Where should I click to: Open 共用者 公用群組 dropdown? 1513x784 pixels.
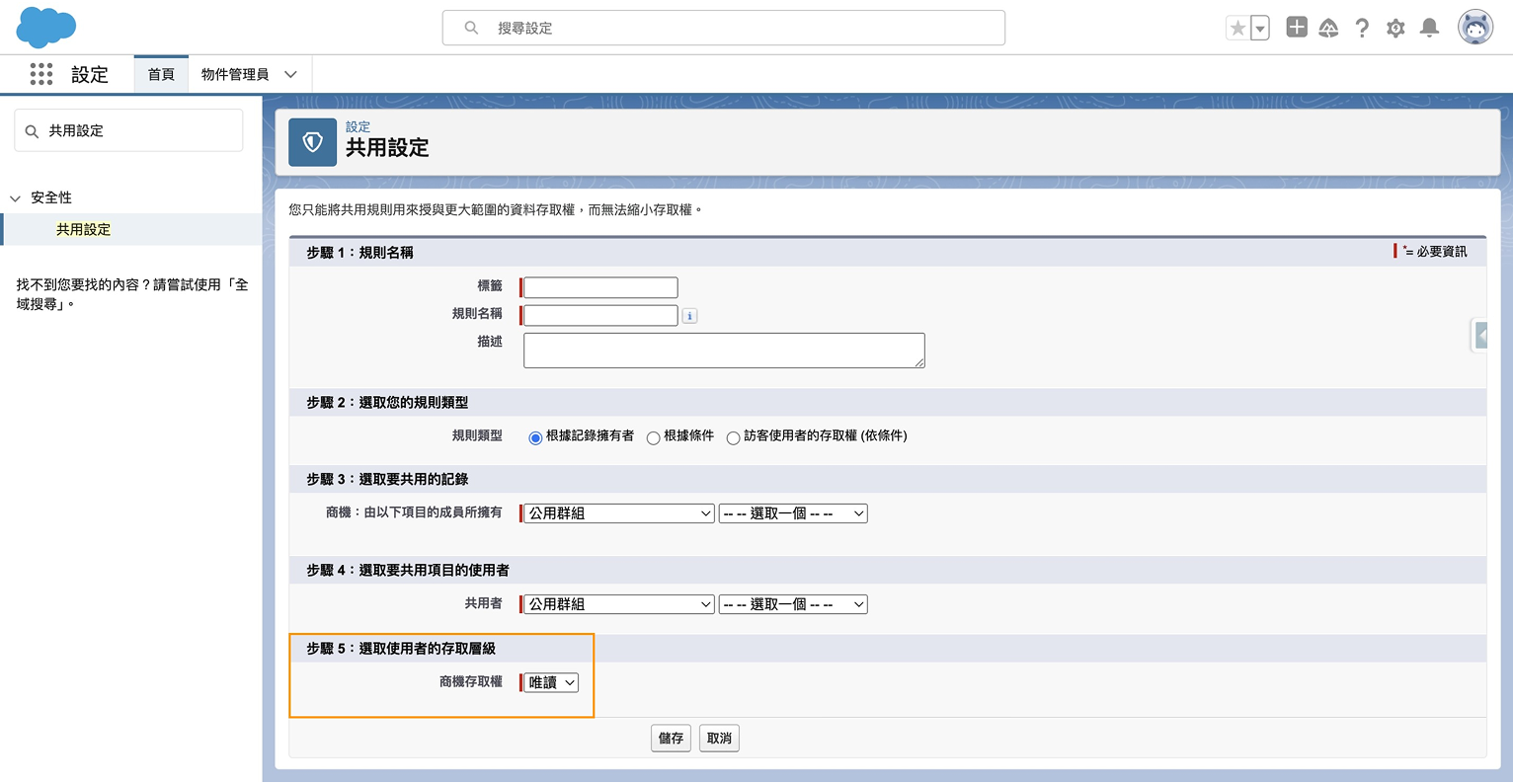coord(617,604)
